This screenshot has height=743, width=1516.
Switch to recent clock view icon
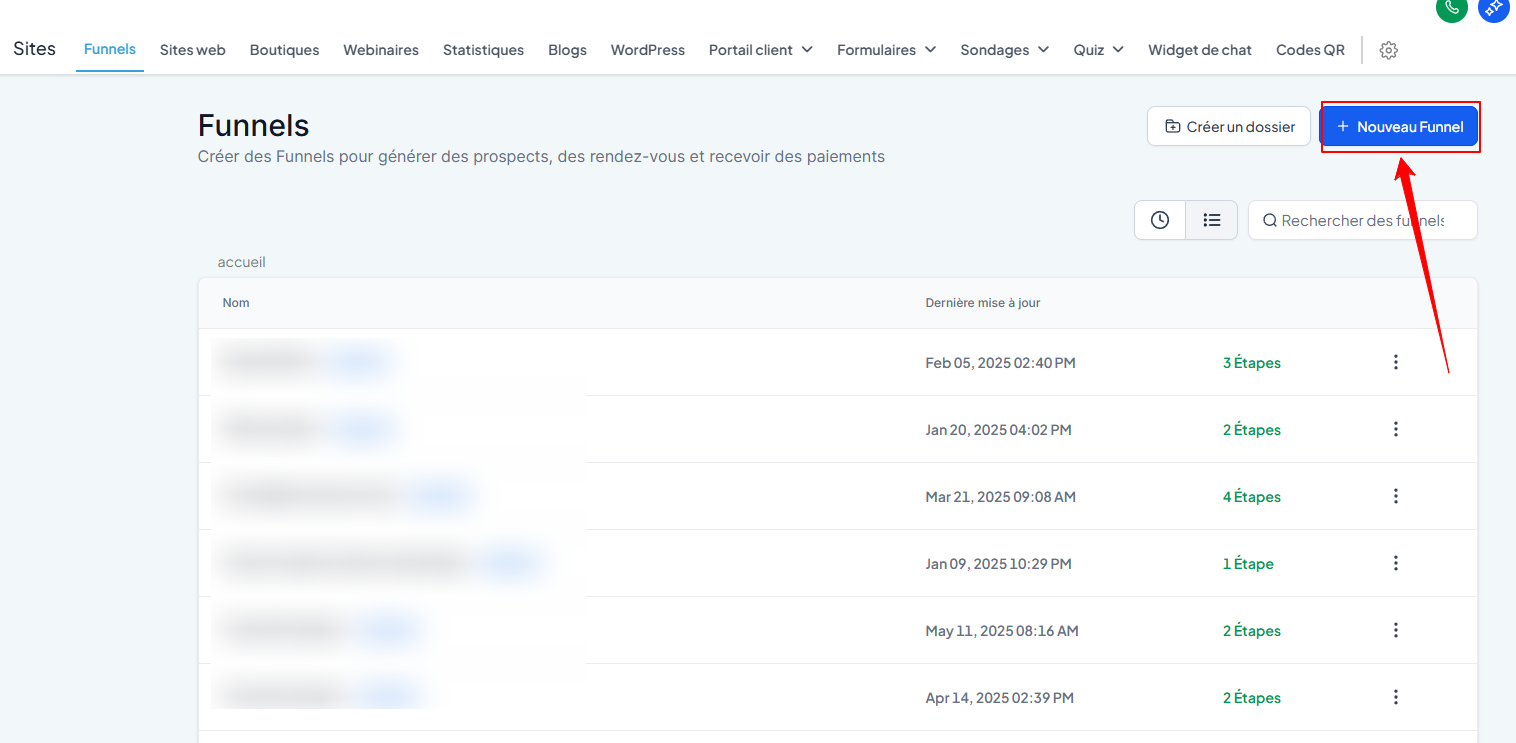point(1160,220)
